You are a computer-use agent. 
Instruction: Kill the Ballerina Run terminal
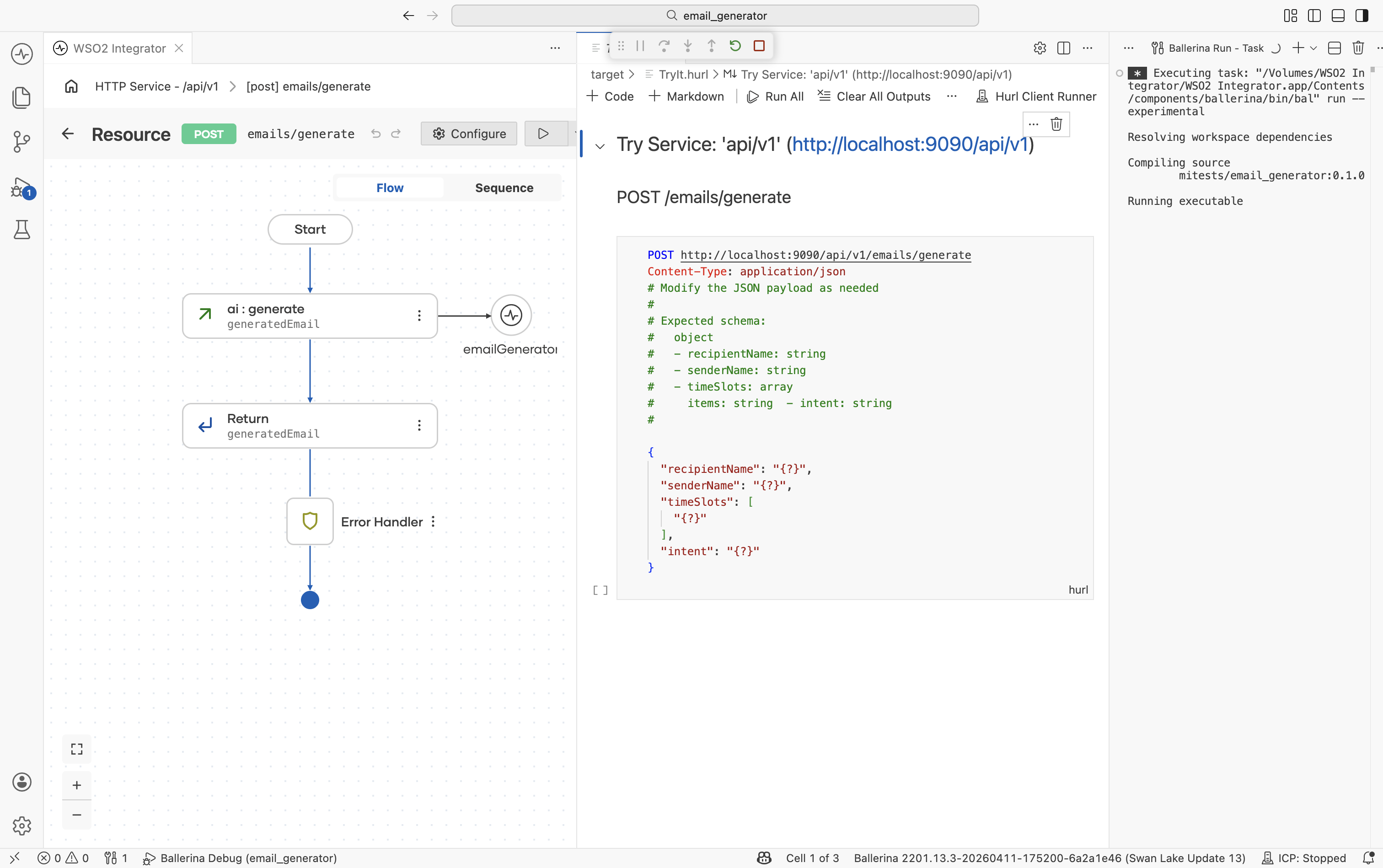point(1358,48)
